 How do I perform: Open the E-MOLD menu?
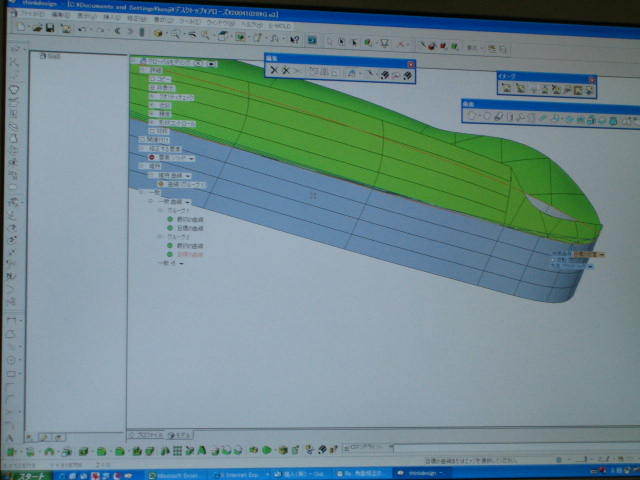(280, 26)
